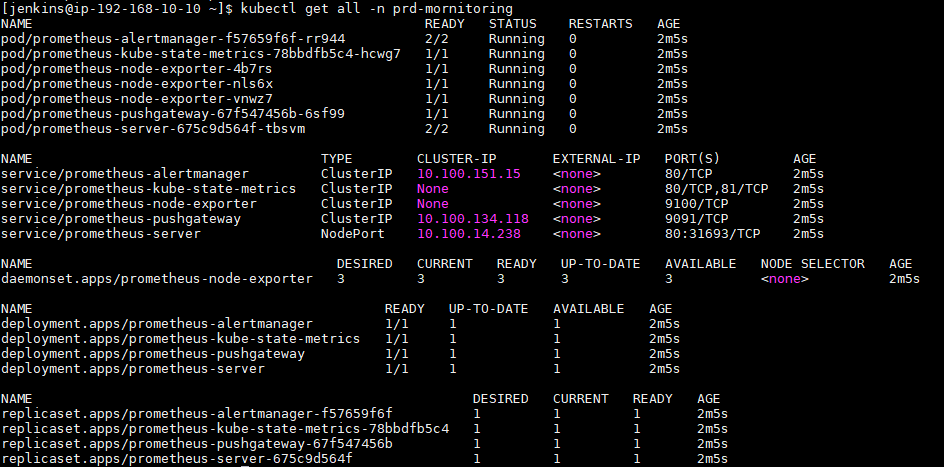The width and height of the screenshot is (944, 467).
Task: Click pod/prometheus-node-exporter-nls6x name
Action: coord(137,84)
